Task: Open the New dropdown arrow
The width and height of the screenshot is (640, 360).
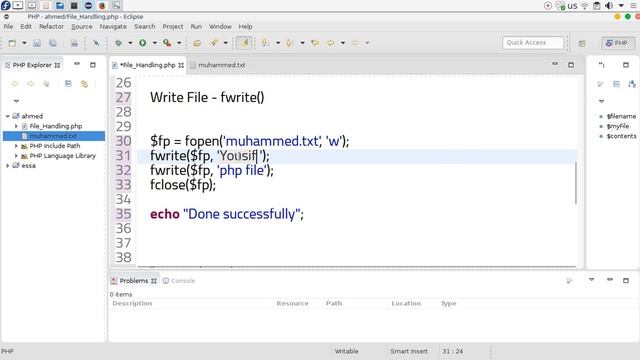Action: tap(24, 43)
